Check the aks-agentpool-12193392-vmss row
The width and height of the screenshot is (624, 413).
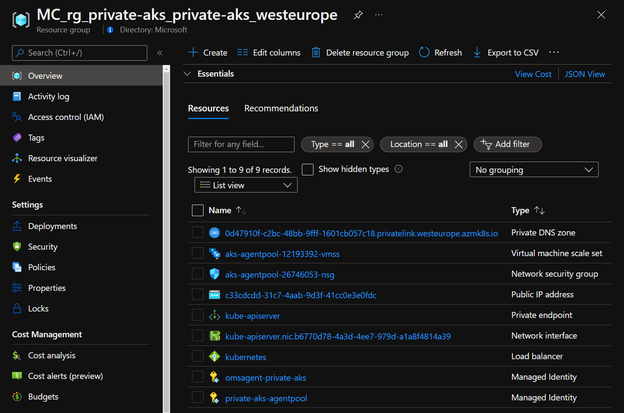point(198,253)
